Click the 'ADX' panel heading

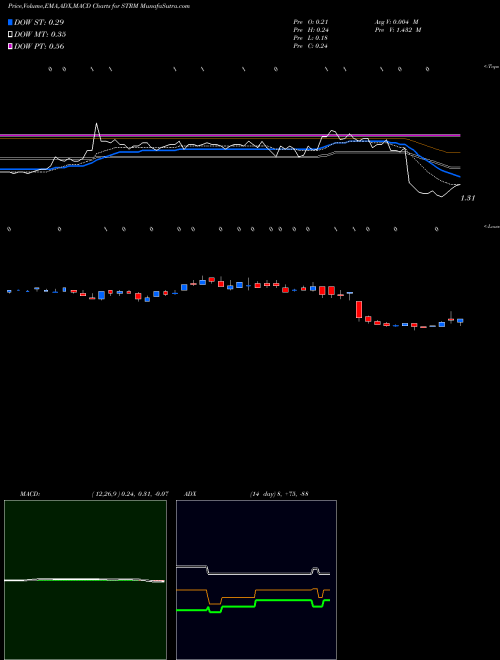(x=190, y=494)
